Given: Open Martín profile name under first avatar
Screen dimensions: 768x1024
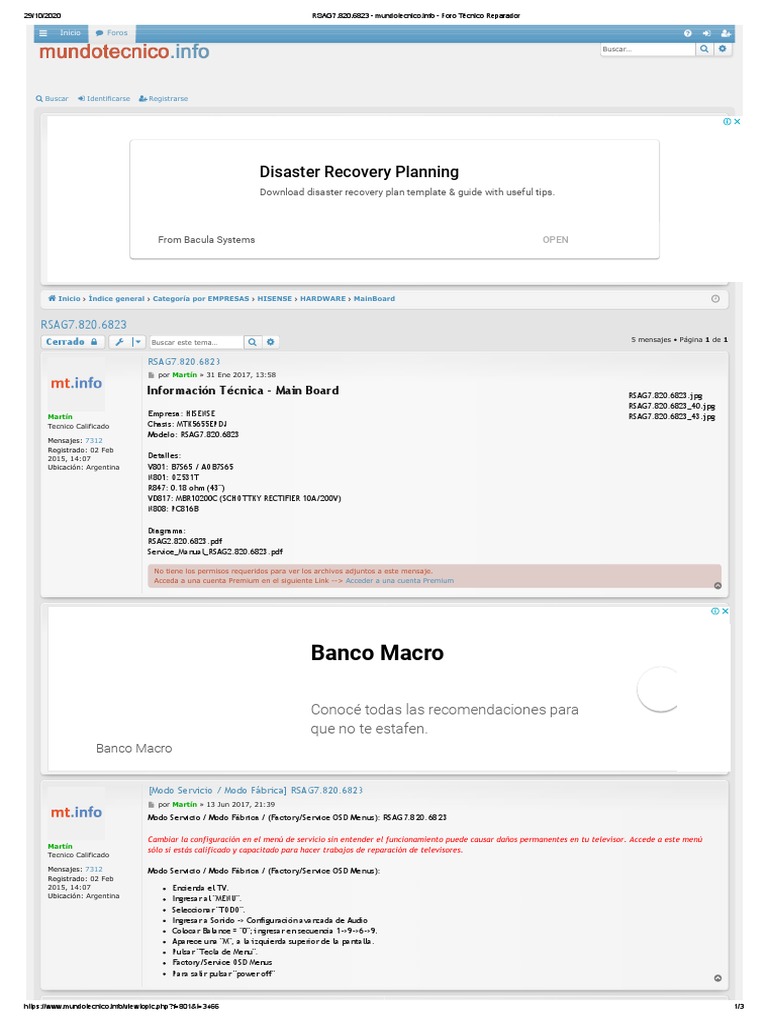Looking at the screenshot, I should tap(60, 417).
